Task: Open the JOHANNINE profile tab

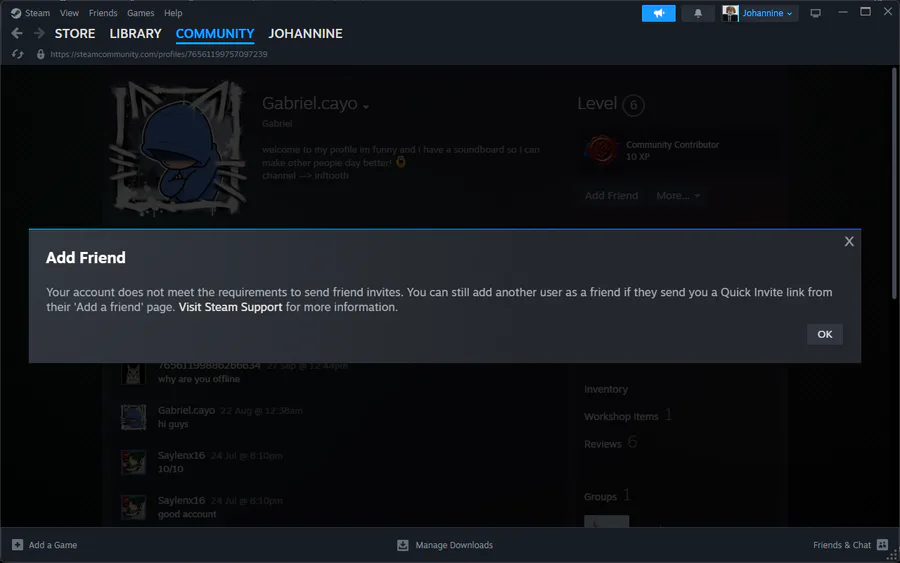Action: point(305,34)
